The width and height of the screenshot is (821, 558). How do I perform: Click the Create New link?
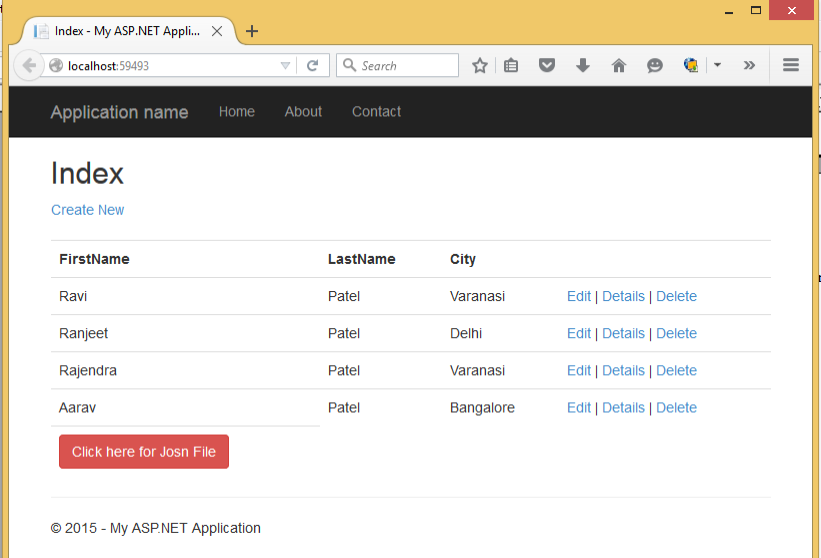pyautogui.click(x=88, y=210)
